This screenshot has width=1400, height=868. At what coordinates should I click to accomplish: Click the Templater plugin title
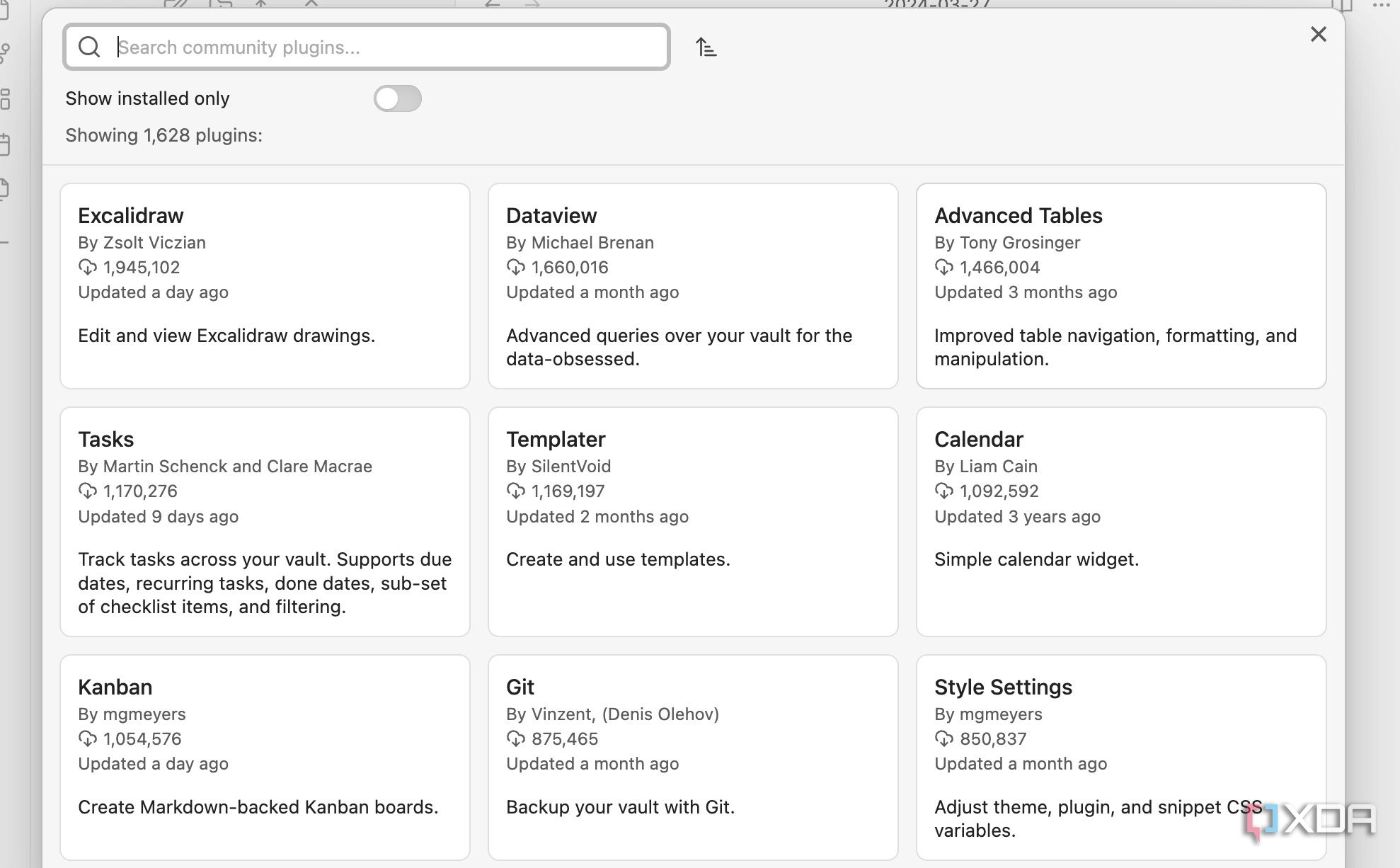point(556,440)
